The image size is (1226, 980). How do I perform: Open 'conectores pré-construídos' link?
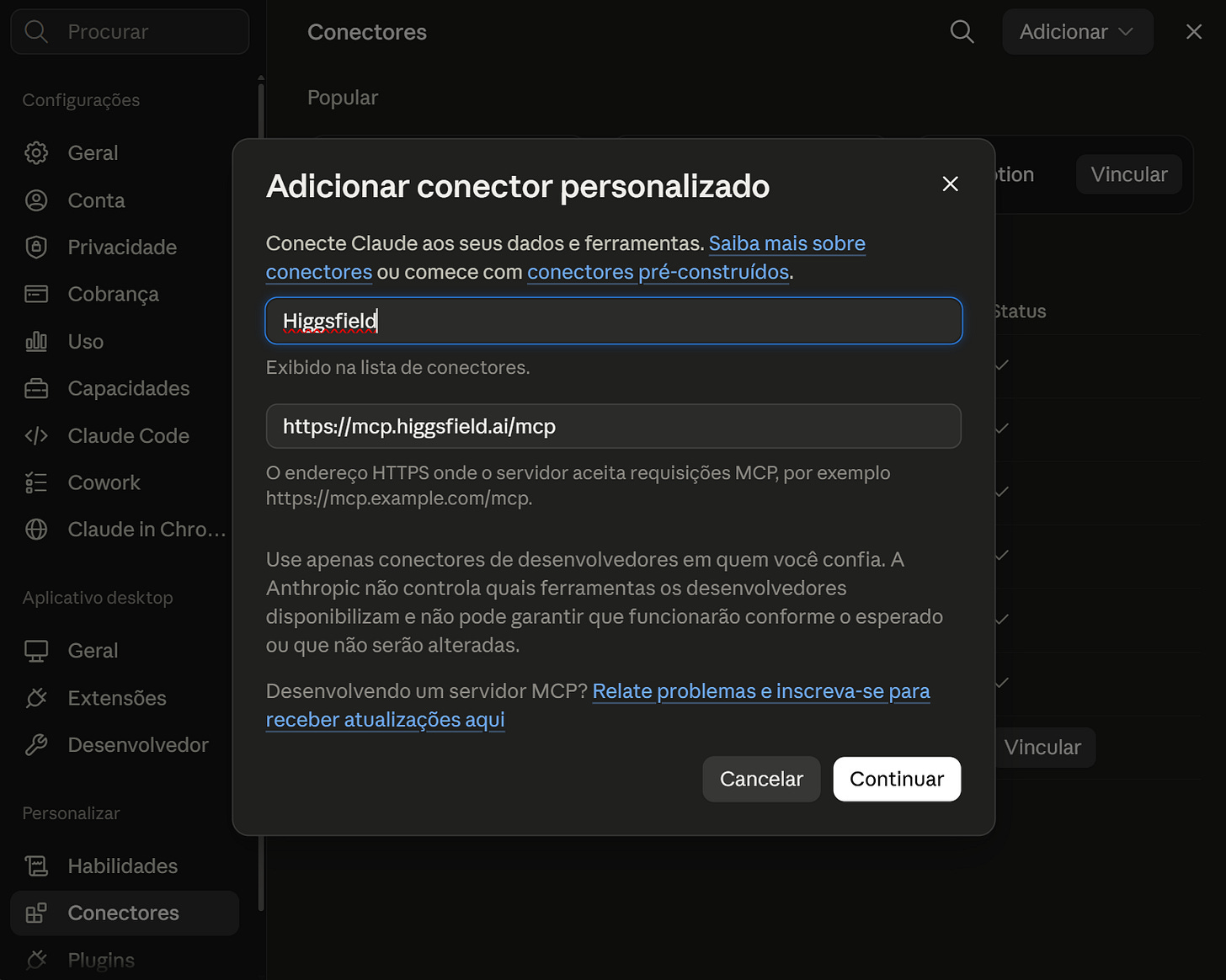click(x=658, y=272)
